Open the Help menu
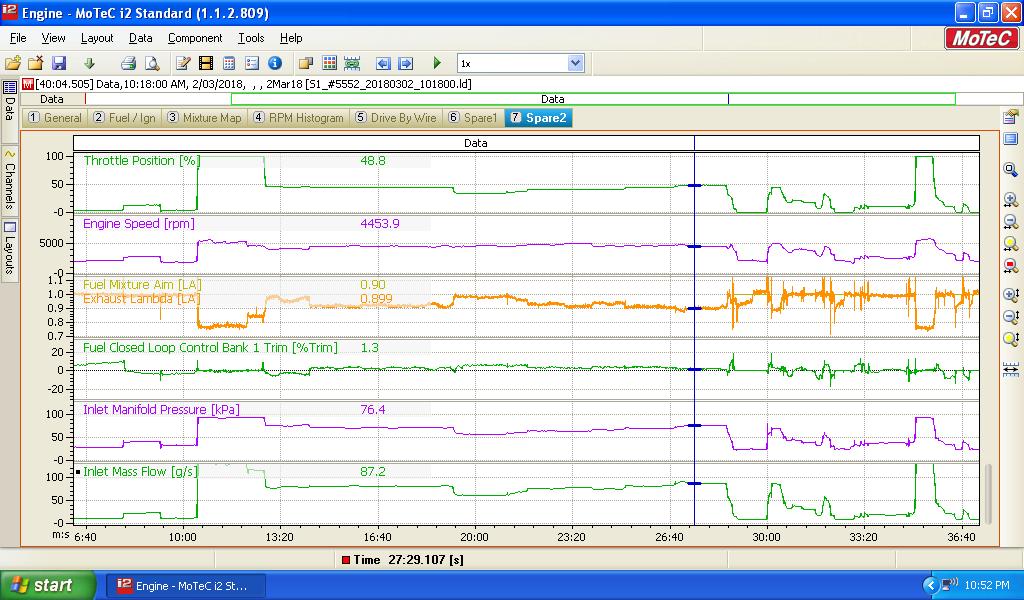1024x600 pixels. [x=291, y=38]
